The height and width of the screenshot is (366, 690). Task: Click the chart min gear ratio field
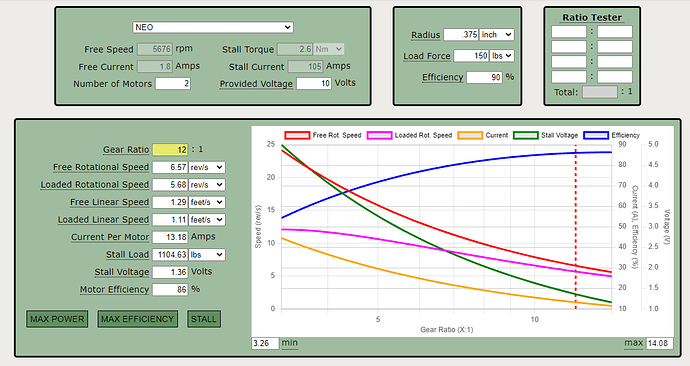(265, 343)
